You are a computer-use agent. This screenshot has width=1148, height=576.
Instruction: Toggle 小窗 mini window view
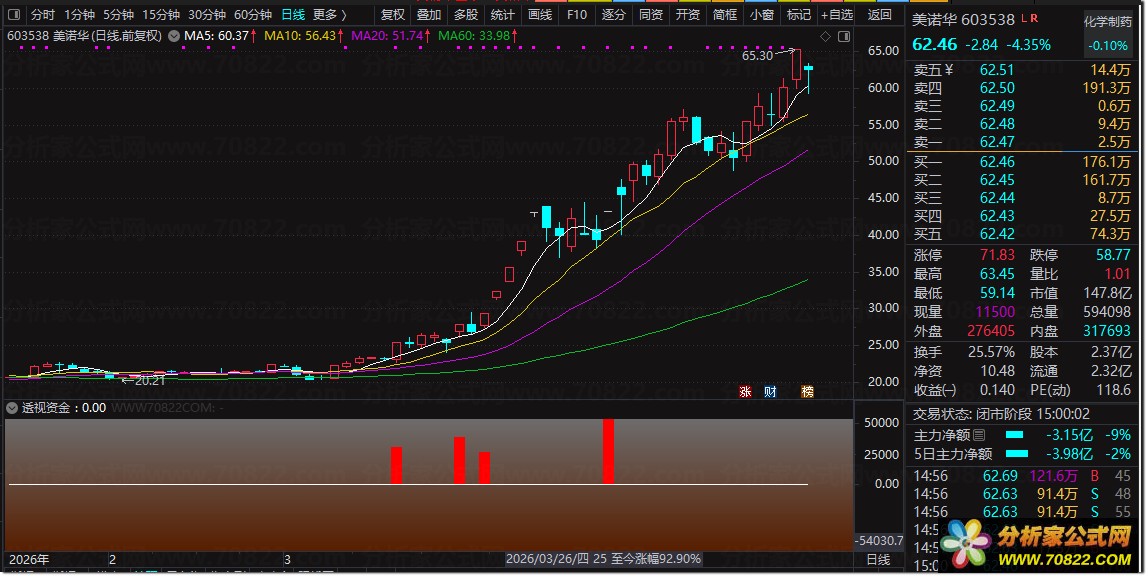[x=761, y=15]
